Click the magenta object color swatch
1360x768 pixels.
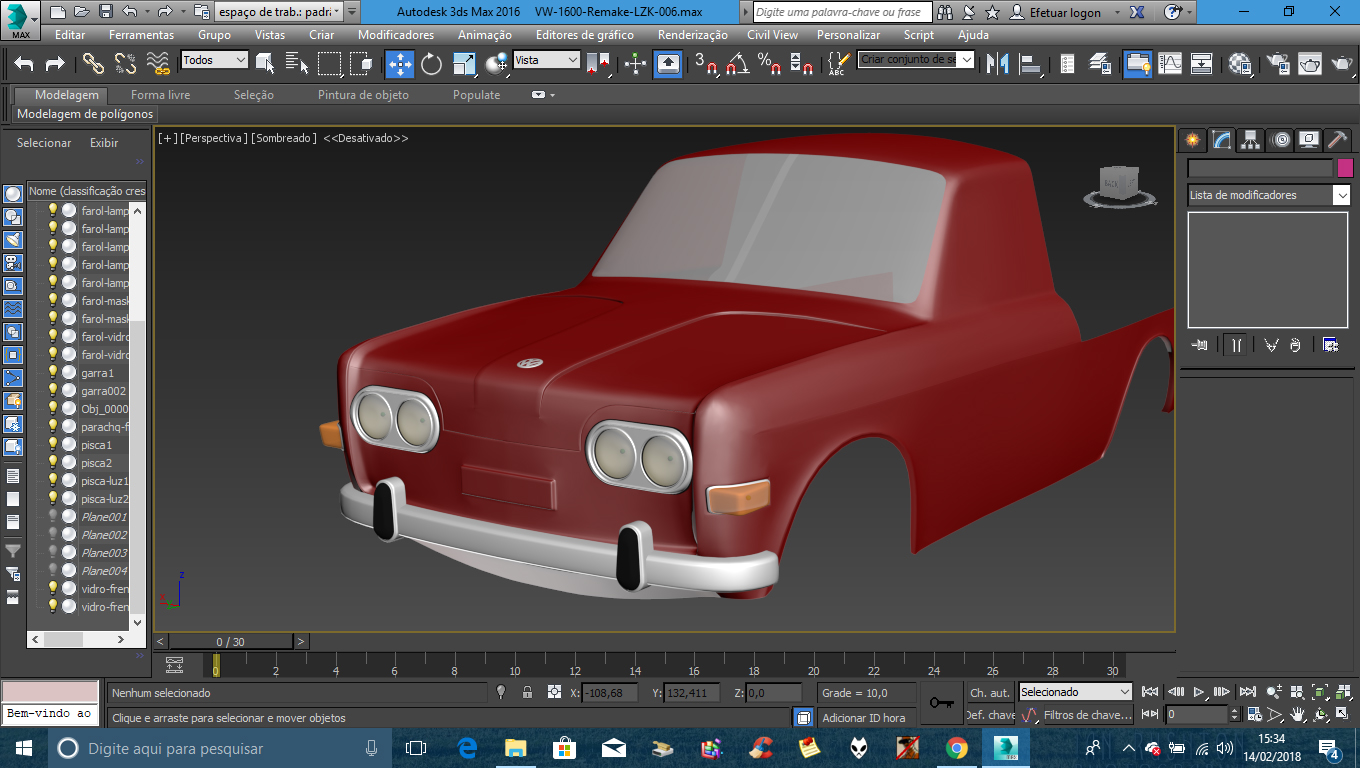[x=1345, y=168]
